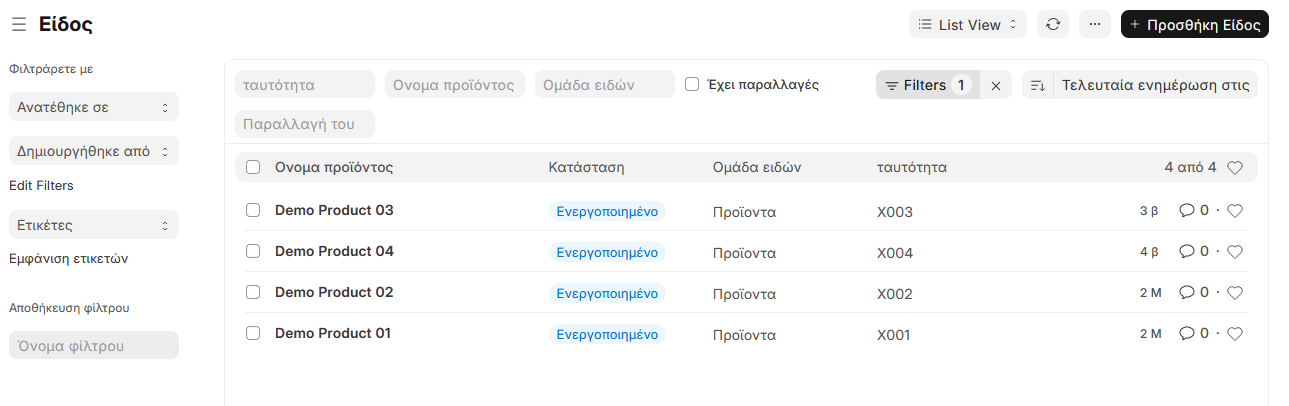The width and height of the screenshot is (1289, 406).
Task: Open Demo Product 03 record
Action: coord(334,210)
